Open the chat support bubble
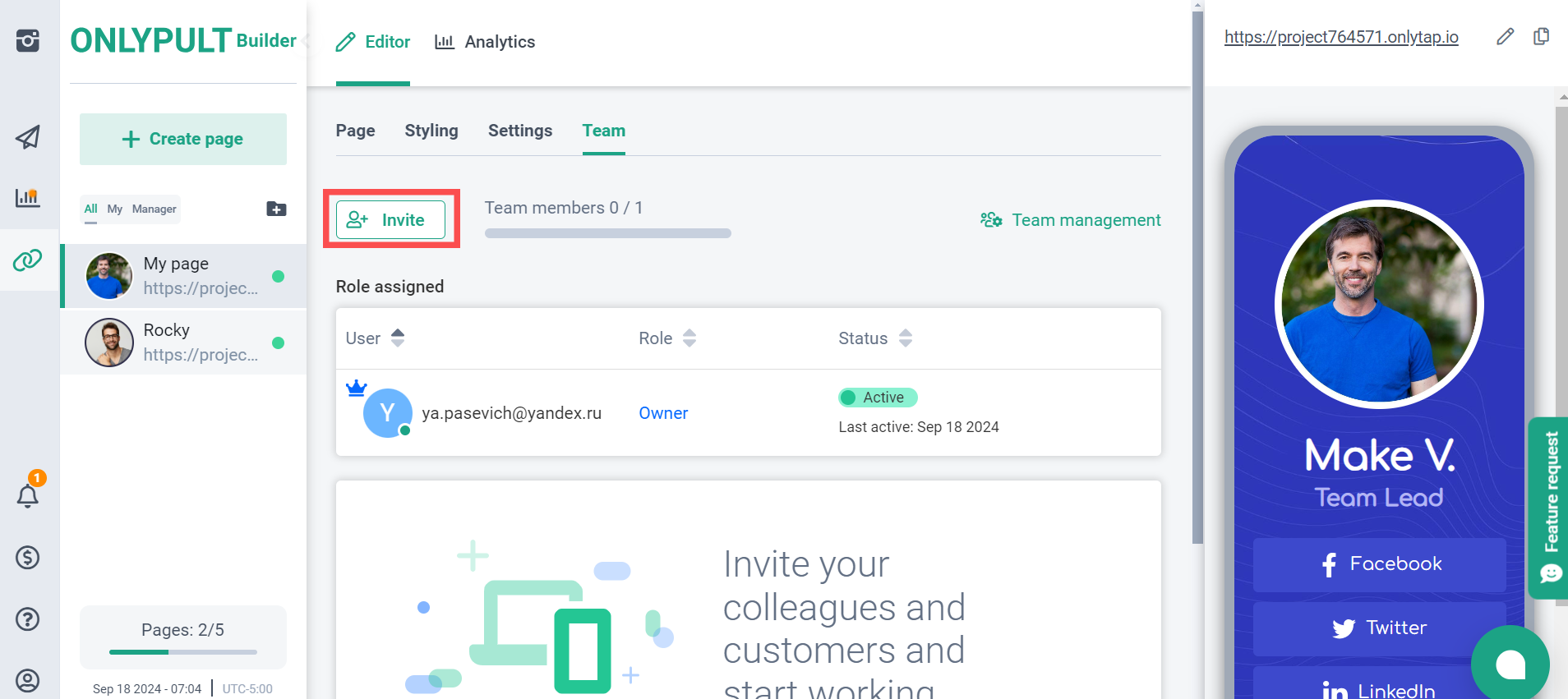Image resolution: width=1568 pixels, height=699 pixels. click(1510, 664)
